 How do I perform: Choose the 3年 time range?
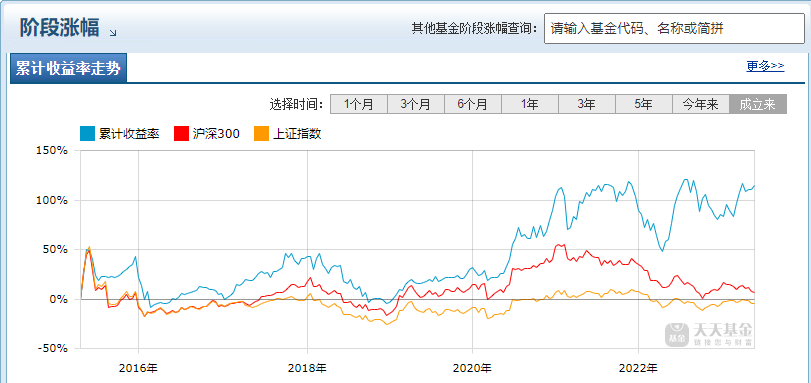tap(587, 104)
